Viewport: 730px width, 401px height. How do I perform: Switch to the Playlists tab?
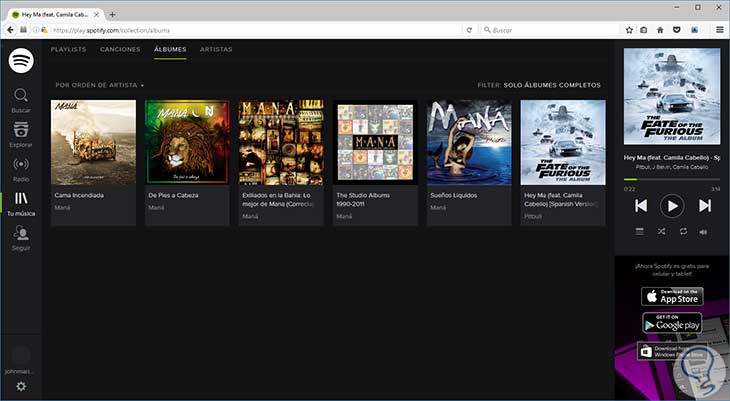click(x=68, y=49)
